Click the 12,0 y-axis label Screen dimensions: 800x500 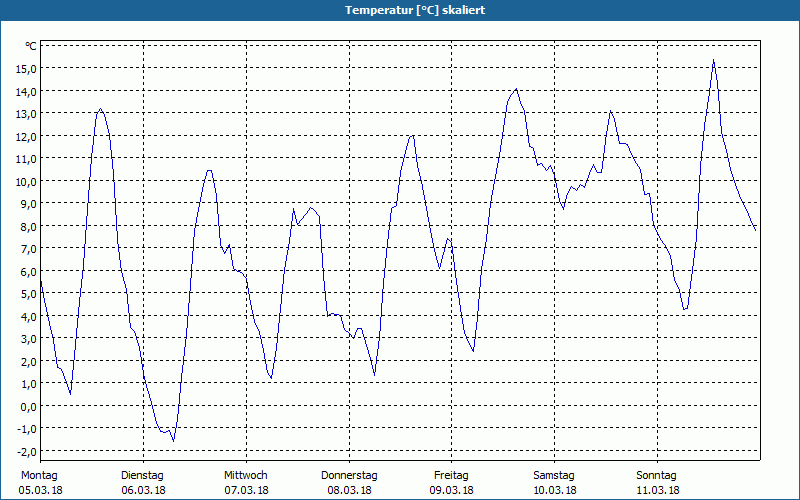[x=27, y=136]
